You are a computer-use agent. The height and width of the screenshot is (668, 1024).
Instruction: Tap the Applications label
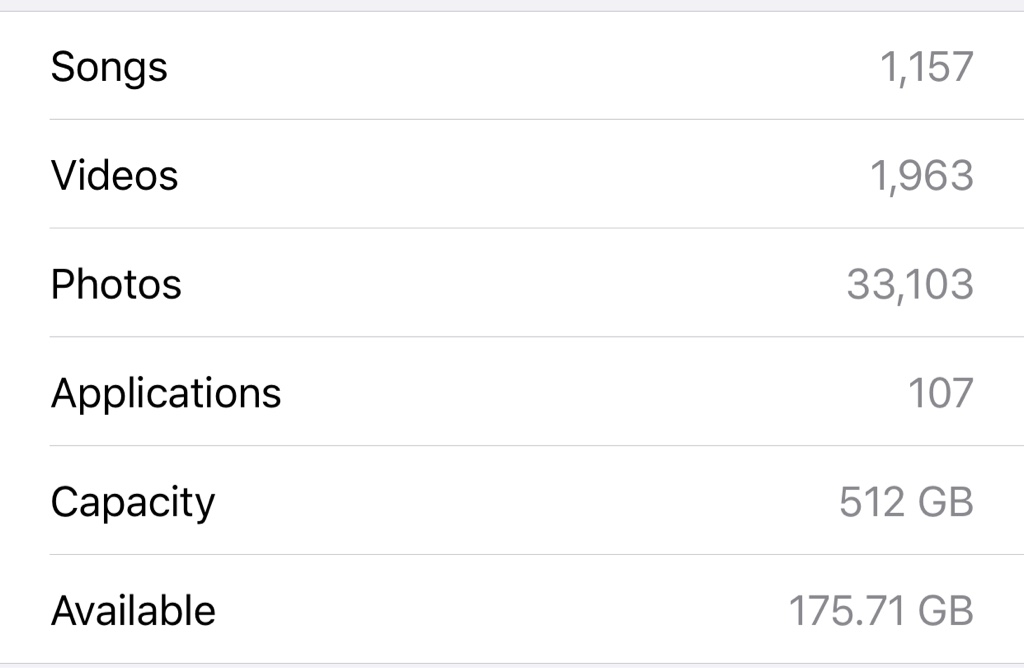pyautogui.click(x=166, y=394)
